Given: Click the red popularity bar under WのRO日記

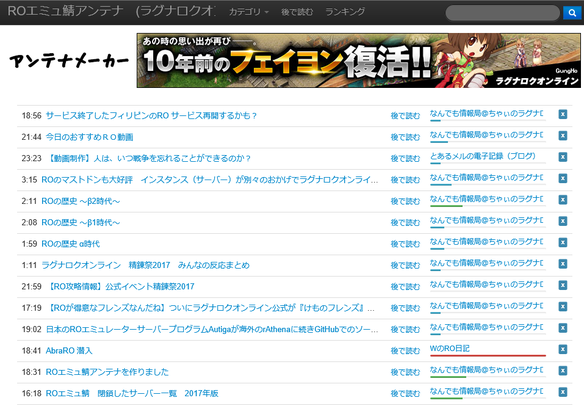Looking at the screenshot, I should tap(488, 356).
